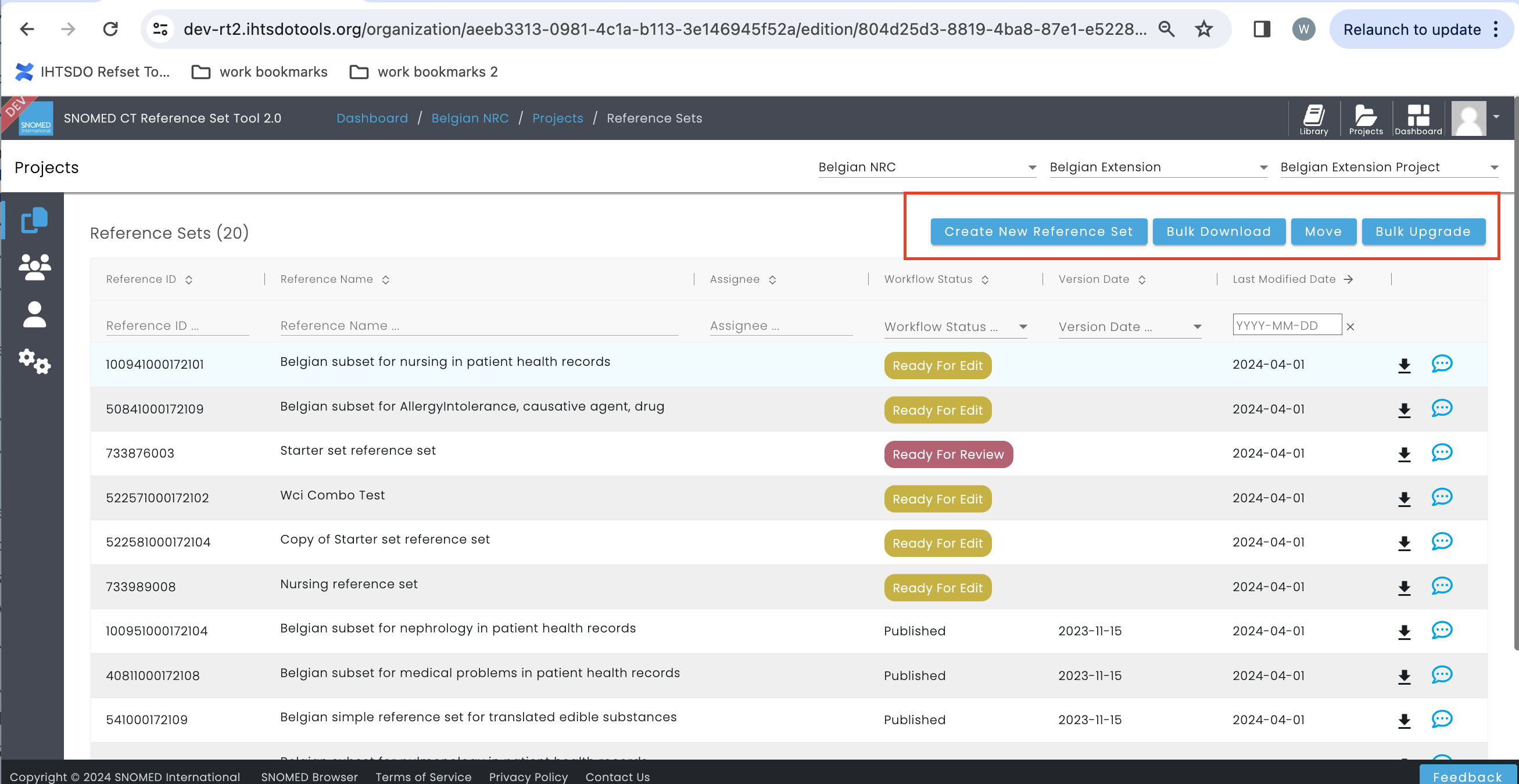
Task: Download the Starter set reference set
Action: pos(1404,455)
